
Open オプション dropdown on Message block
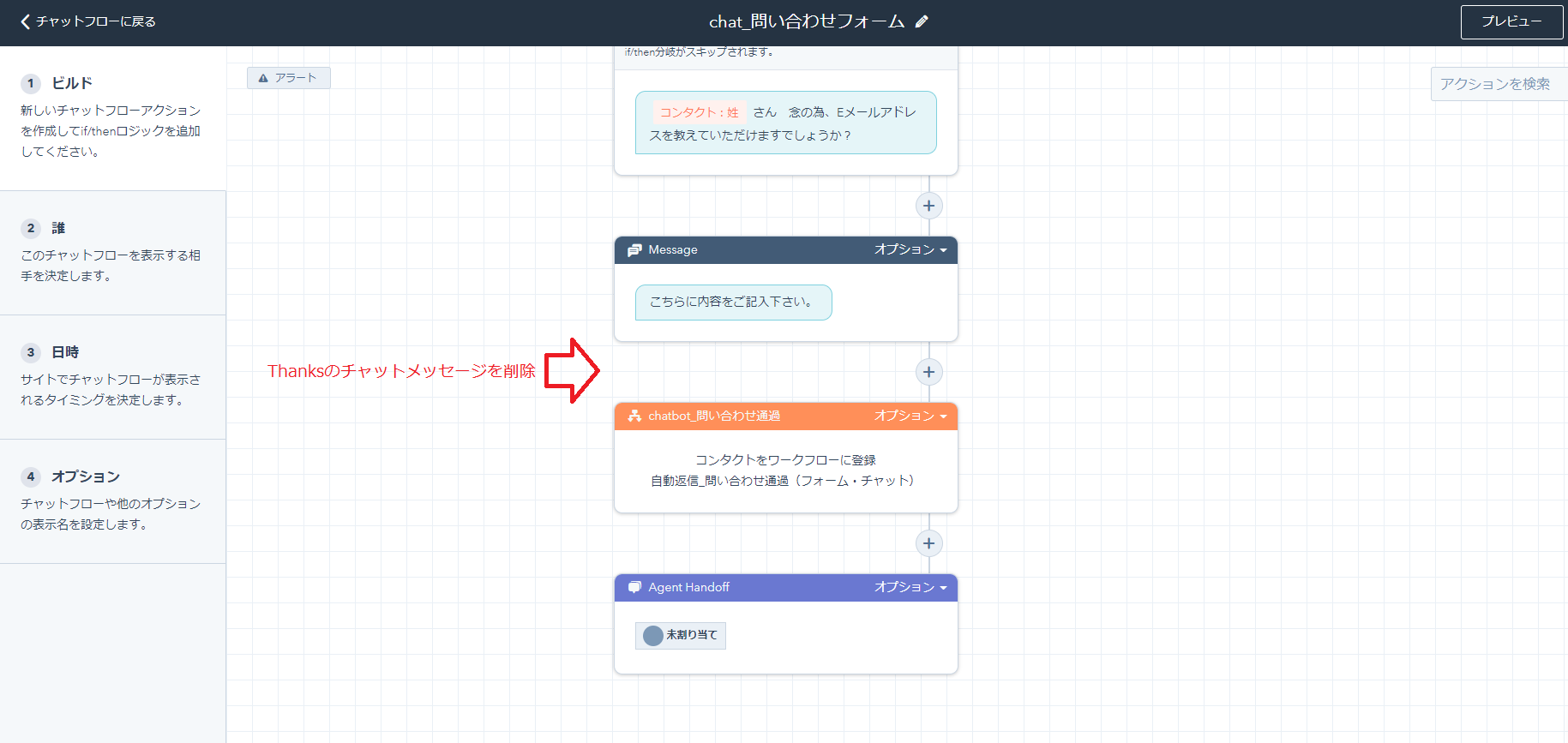910,250
